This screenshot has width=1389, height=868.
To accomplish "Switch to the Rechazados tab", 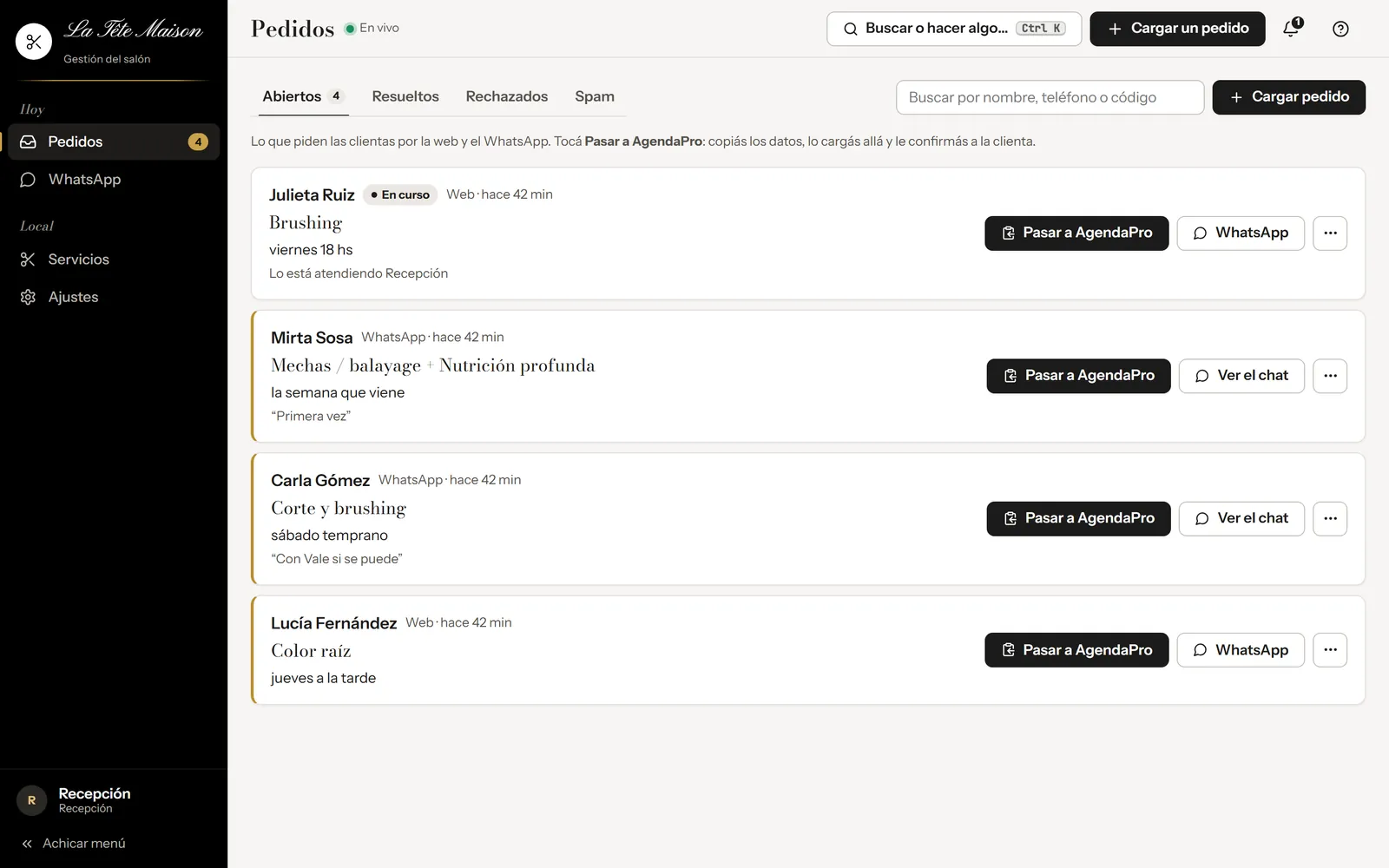I will pos(507,96).
